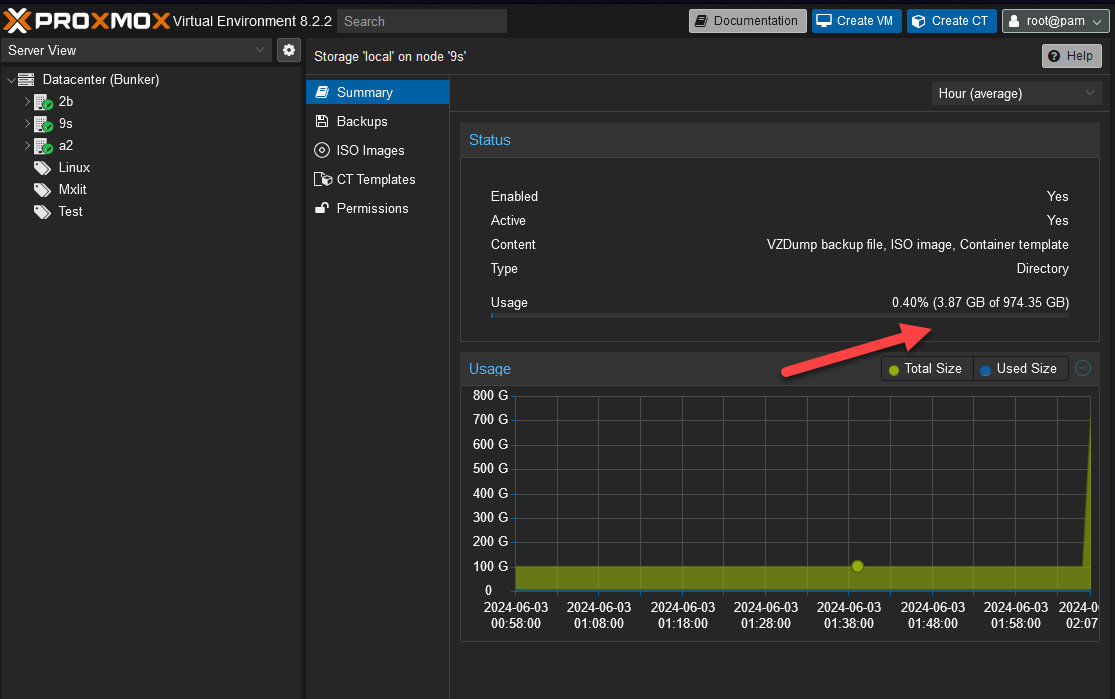Click the 2b node server icon
The height and width of the screenshot is (699, 1115).
tap(43, 102)
